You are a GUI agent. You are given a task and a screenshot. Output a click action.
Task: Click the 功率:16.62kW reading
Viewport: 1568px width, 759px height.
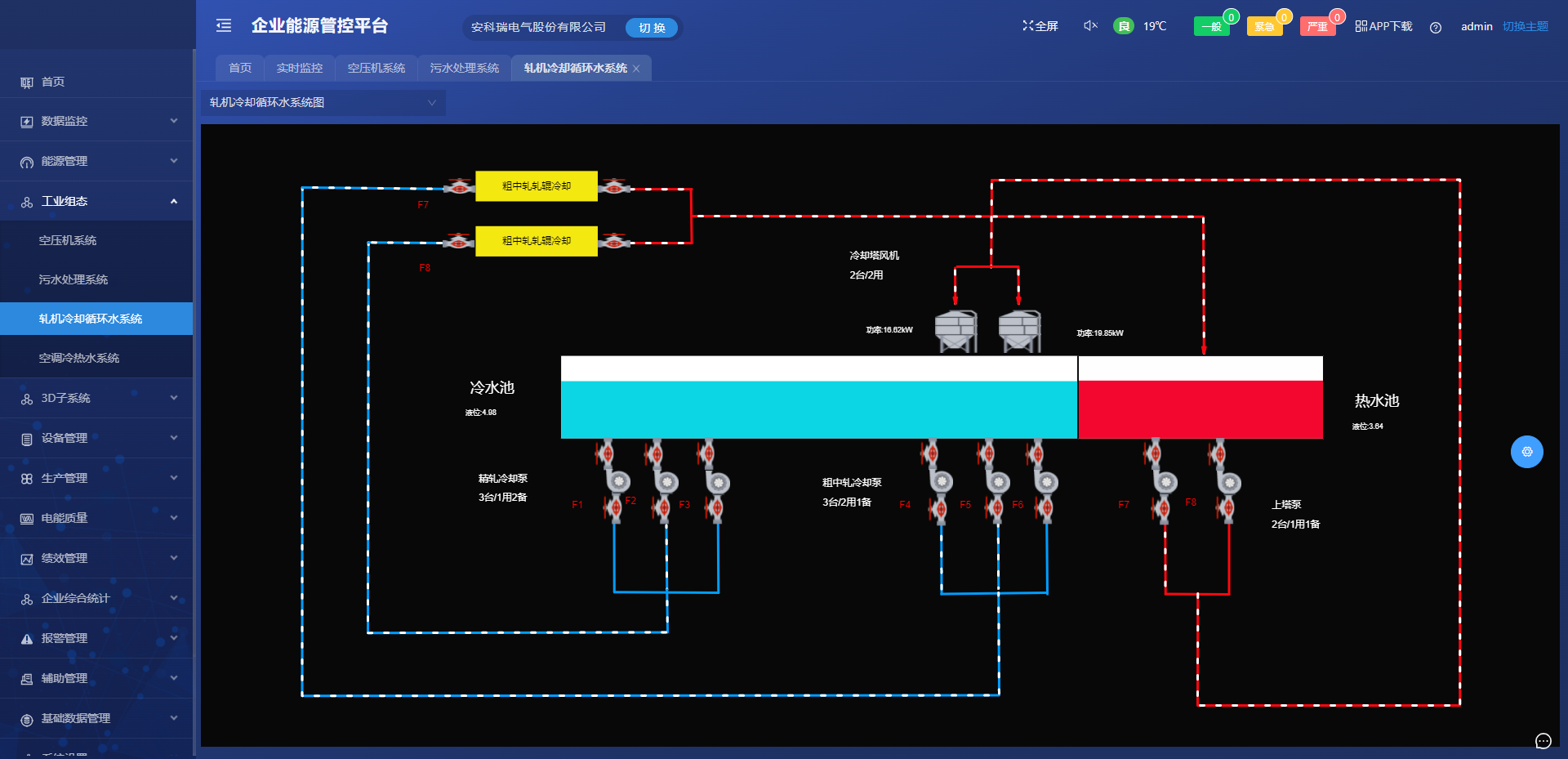(x=889, y=330)
